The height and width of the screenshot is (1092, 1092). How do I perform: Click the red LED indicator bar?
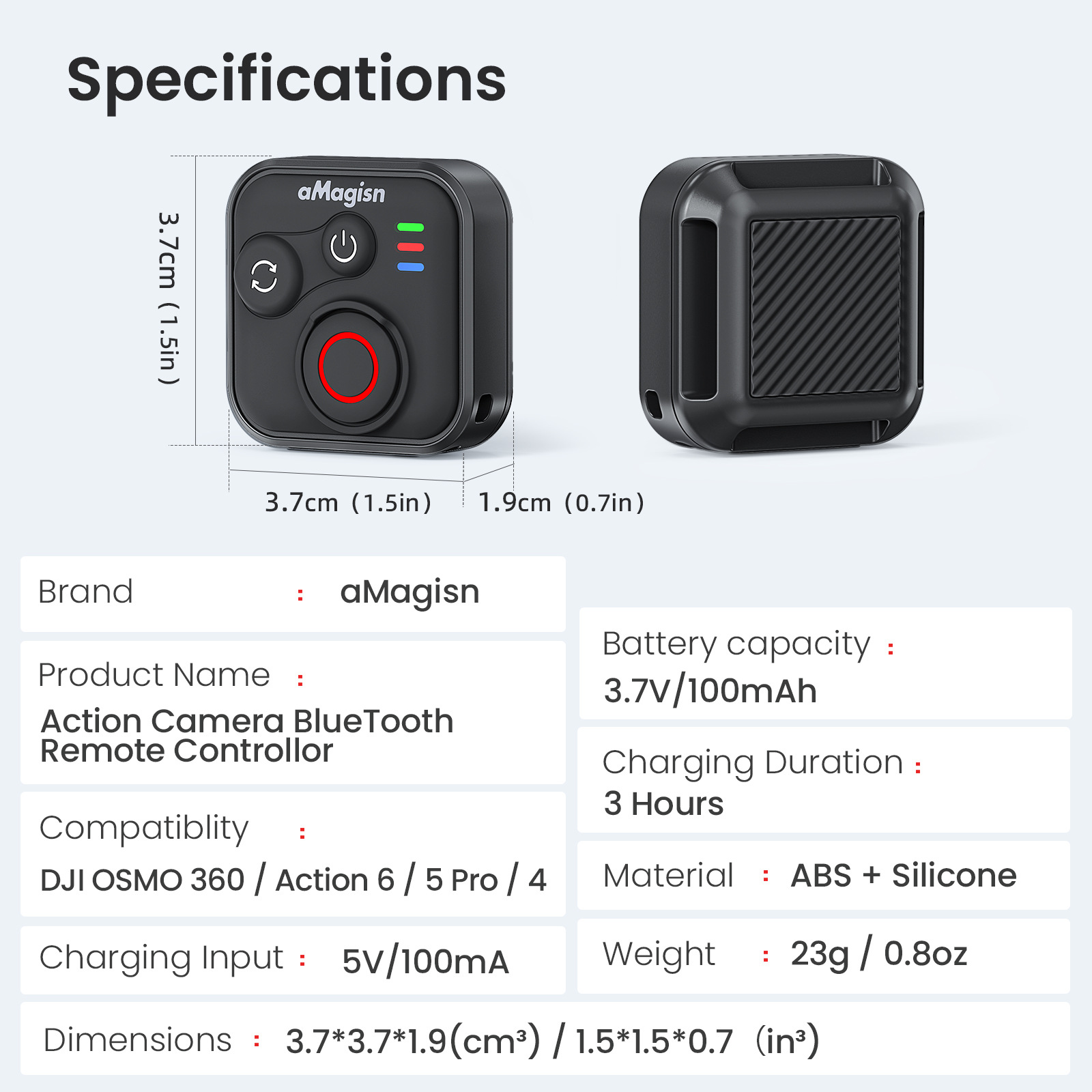410,247
